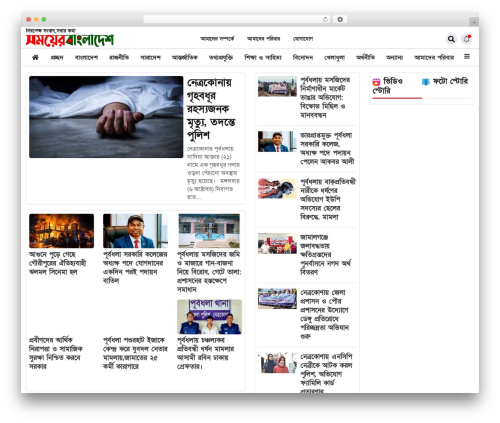Click lead story excerpt নেত্রকোনার পূর্বধলায় সাদিয়া আক্তার
This screenshot has width=500, height=423.
click(213, 173)
